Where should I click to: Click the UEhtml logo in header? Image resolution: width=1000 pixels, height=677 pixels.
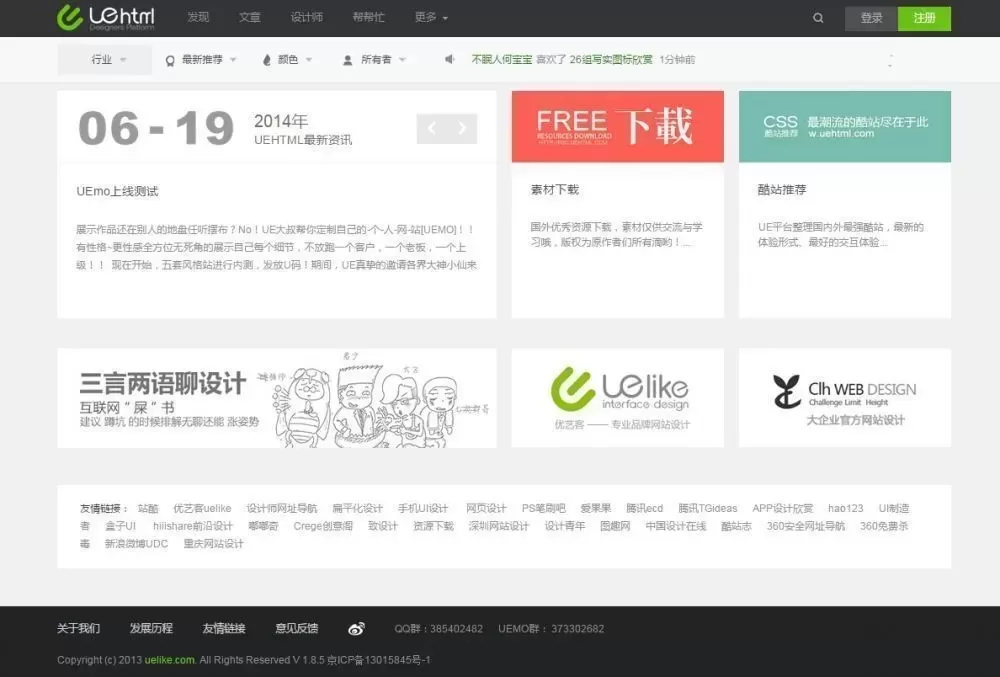coord(106,18)
